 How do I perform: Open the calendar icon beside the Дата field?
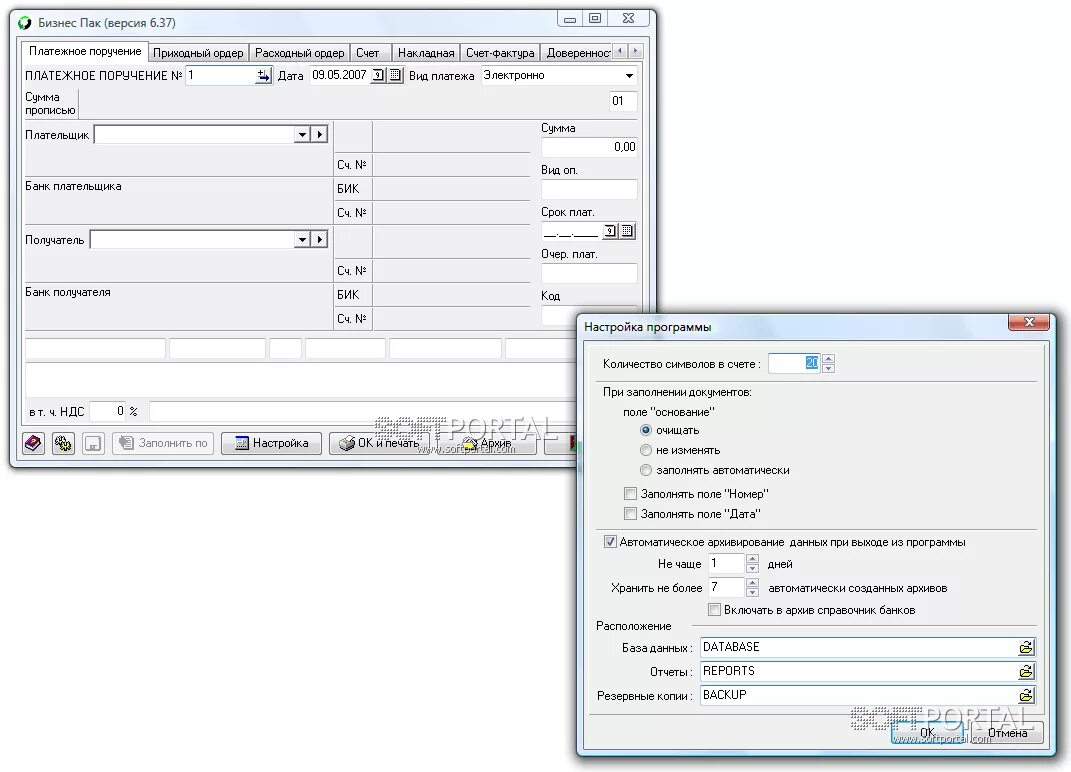click(x=395, y=75)
